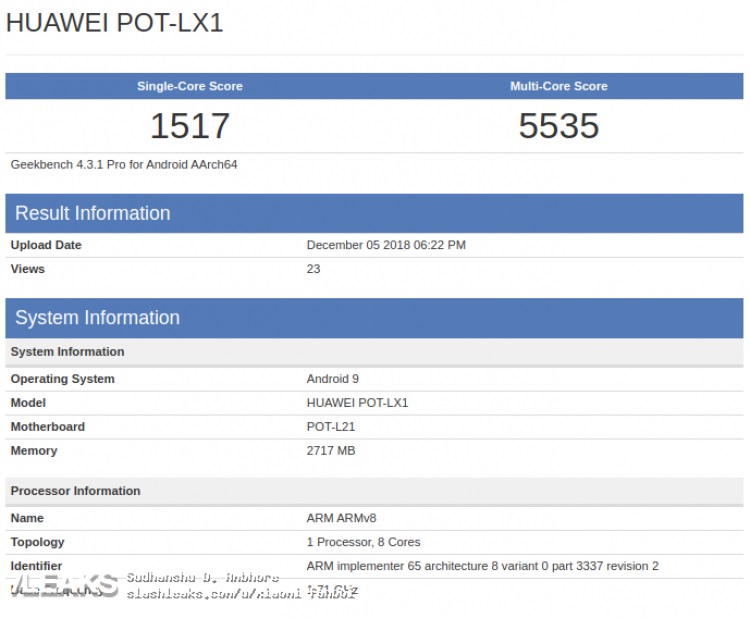Select the ARM ARMv8 processor name
The width and height of the screenshot is (750, 618).
341,518
